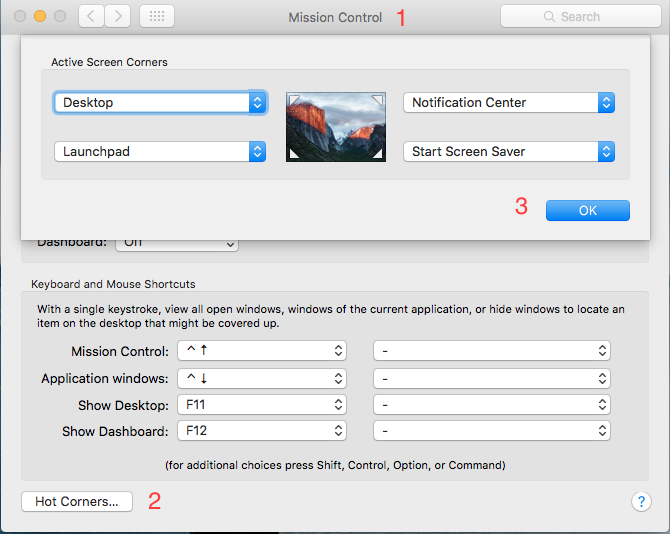Open Show Dashboard F12 shortcut dropdown
The height and width of the screenshot is (534, 670).
[262, 431]
